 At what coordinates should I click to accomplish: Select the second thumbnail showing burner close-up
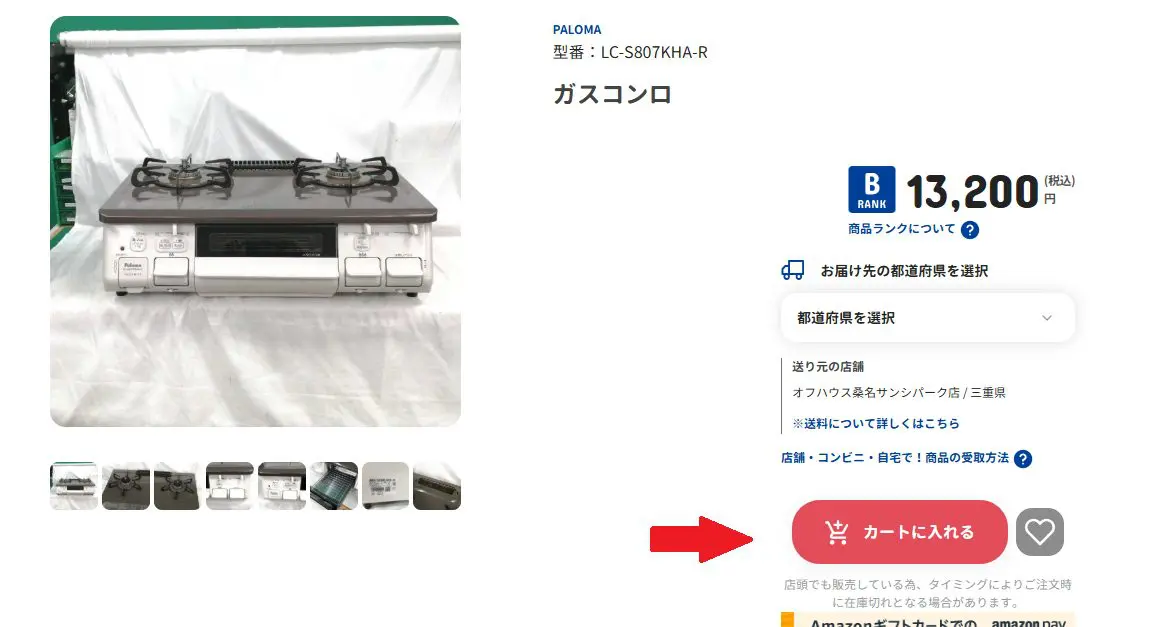point(125,486)
